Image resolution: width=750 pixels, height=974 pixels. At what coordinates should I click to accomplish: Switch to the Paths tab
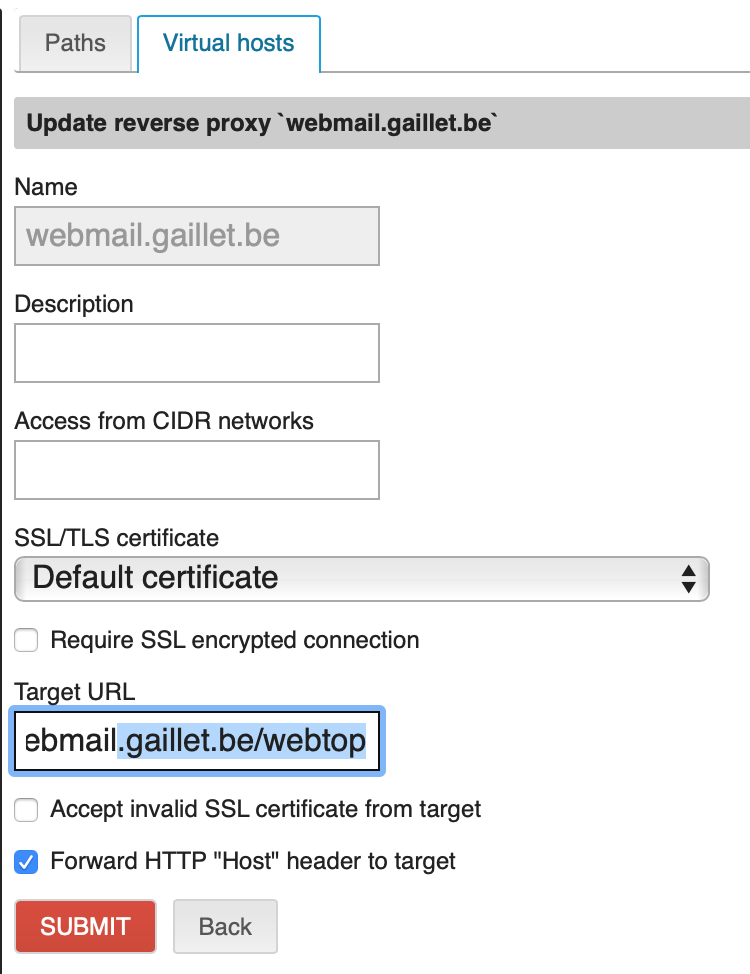75,44
